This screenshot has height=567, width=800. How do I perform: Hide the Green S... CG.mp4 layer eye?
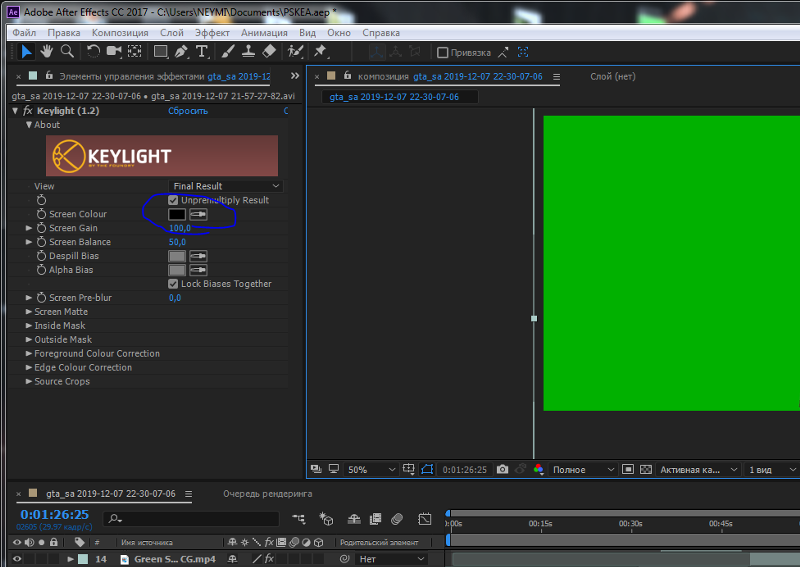pyautogui.click(x=17, y=559)
